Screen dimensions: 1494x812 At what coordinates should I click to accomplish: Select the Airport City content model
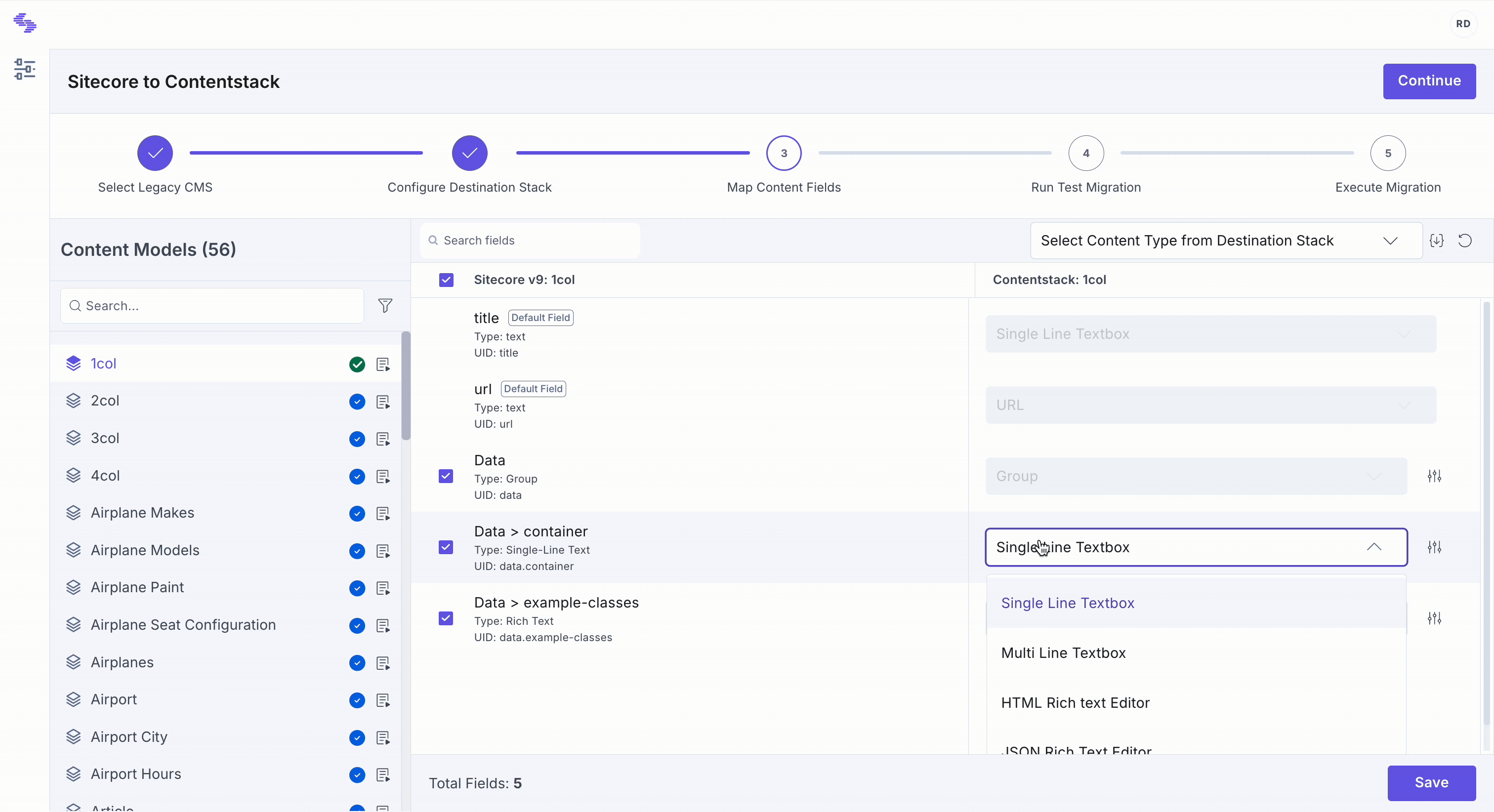(x=225, y=737)
